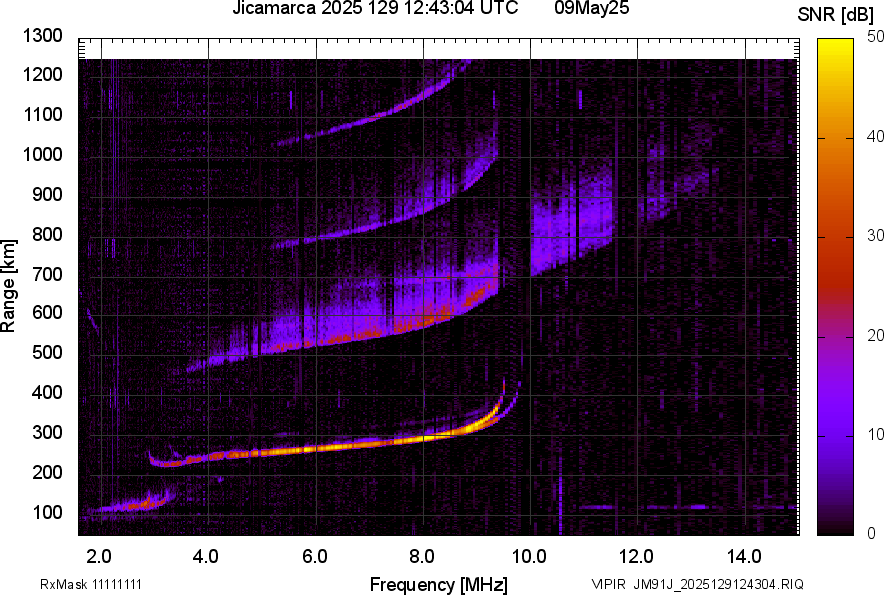Click the 1300 range tick label
Image resolution: width=884 pixels, height=595 pixels.
point(42,36)
